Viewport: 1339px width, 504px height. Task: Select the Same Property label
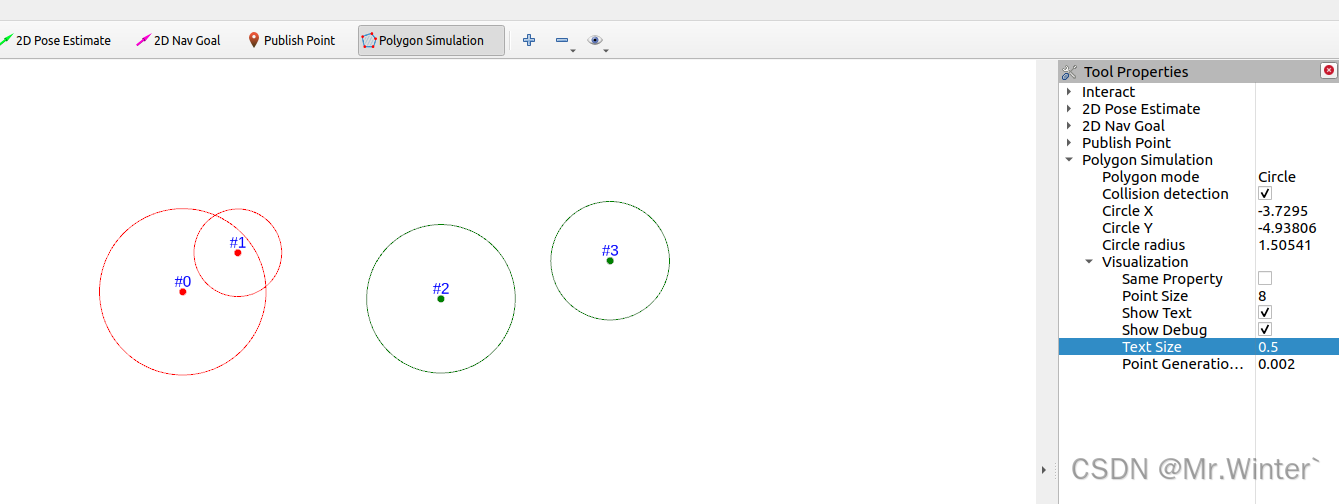[1172, 279]
